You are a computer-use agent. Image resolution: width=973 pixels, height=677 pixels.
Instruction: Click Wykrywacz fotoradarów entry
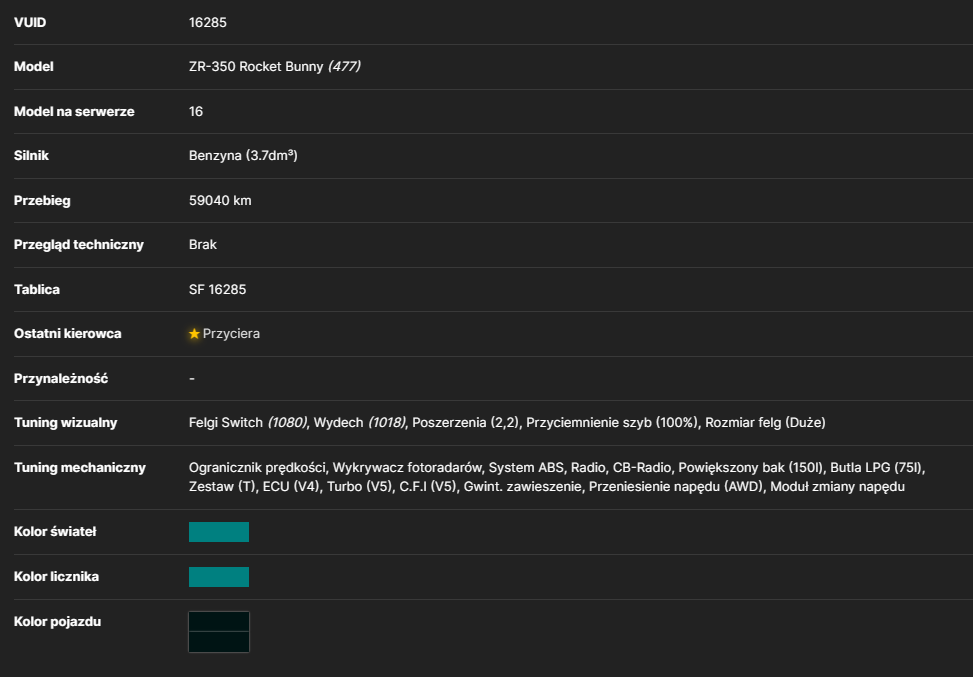click(407, 468)
